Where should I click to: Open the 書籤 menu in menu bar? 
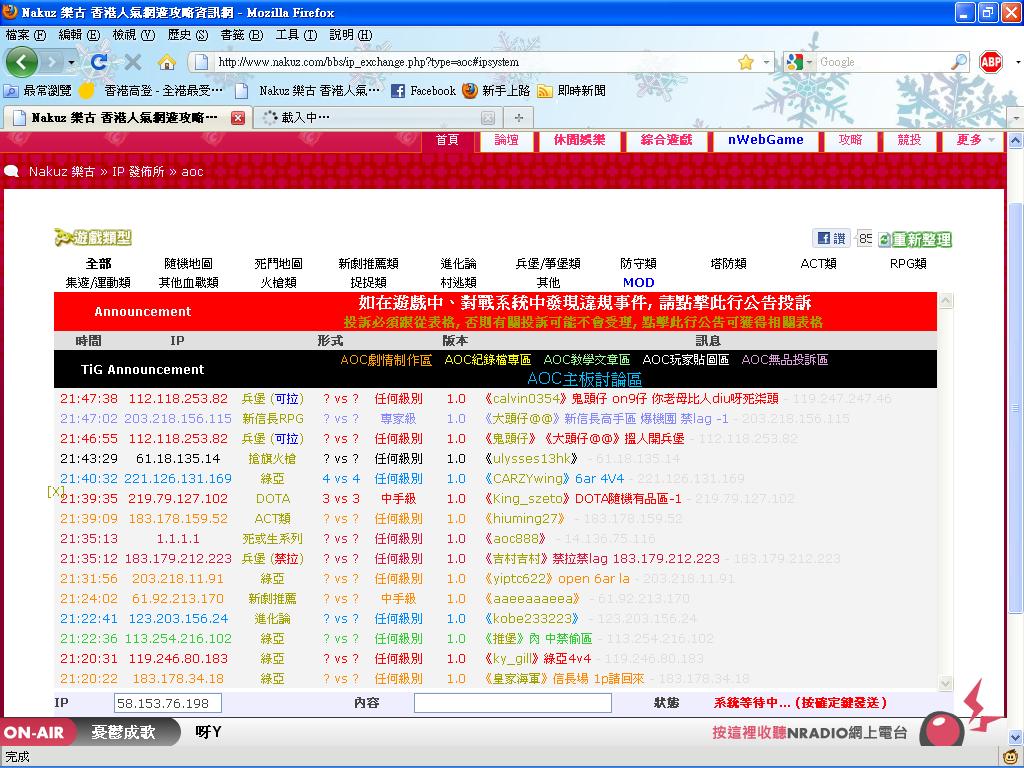tap(240, 34)
